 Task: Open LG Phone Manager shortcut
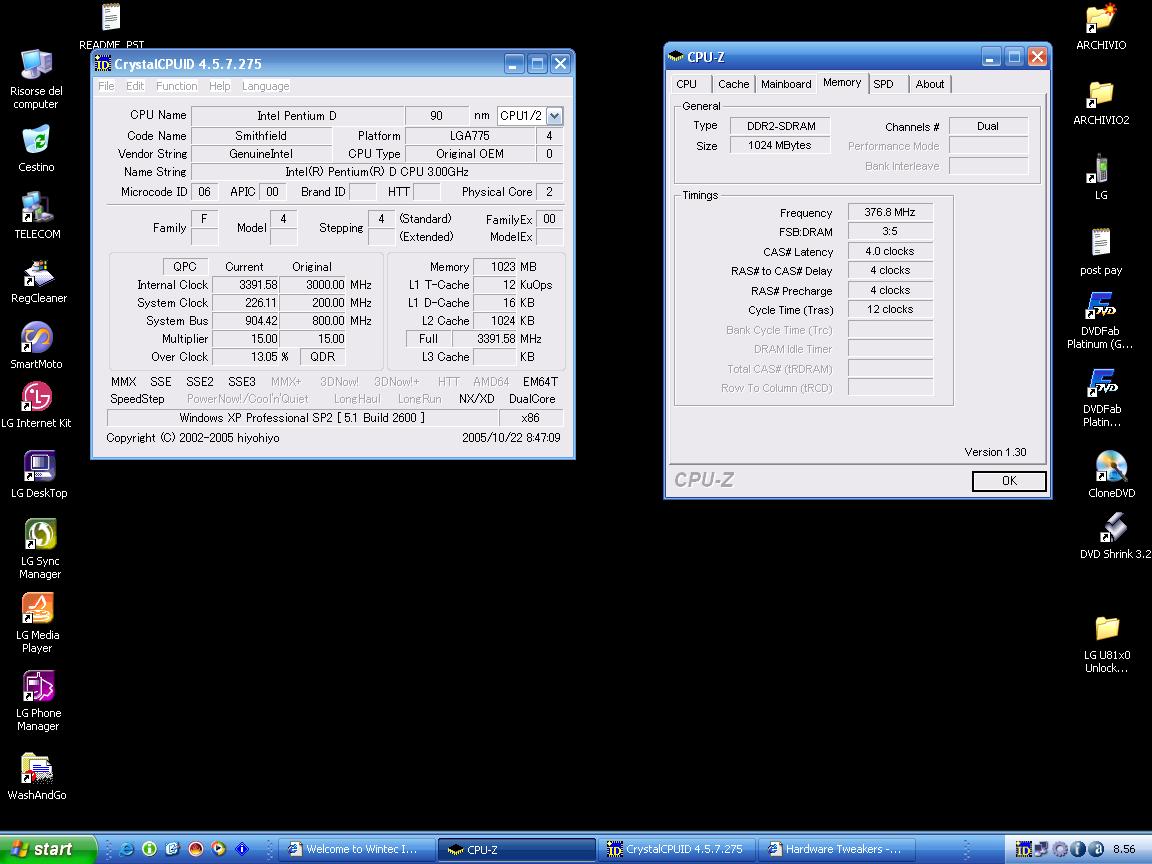[x=38, y=686]
